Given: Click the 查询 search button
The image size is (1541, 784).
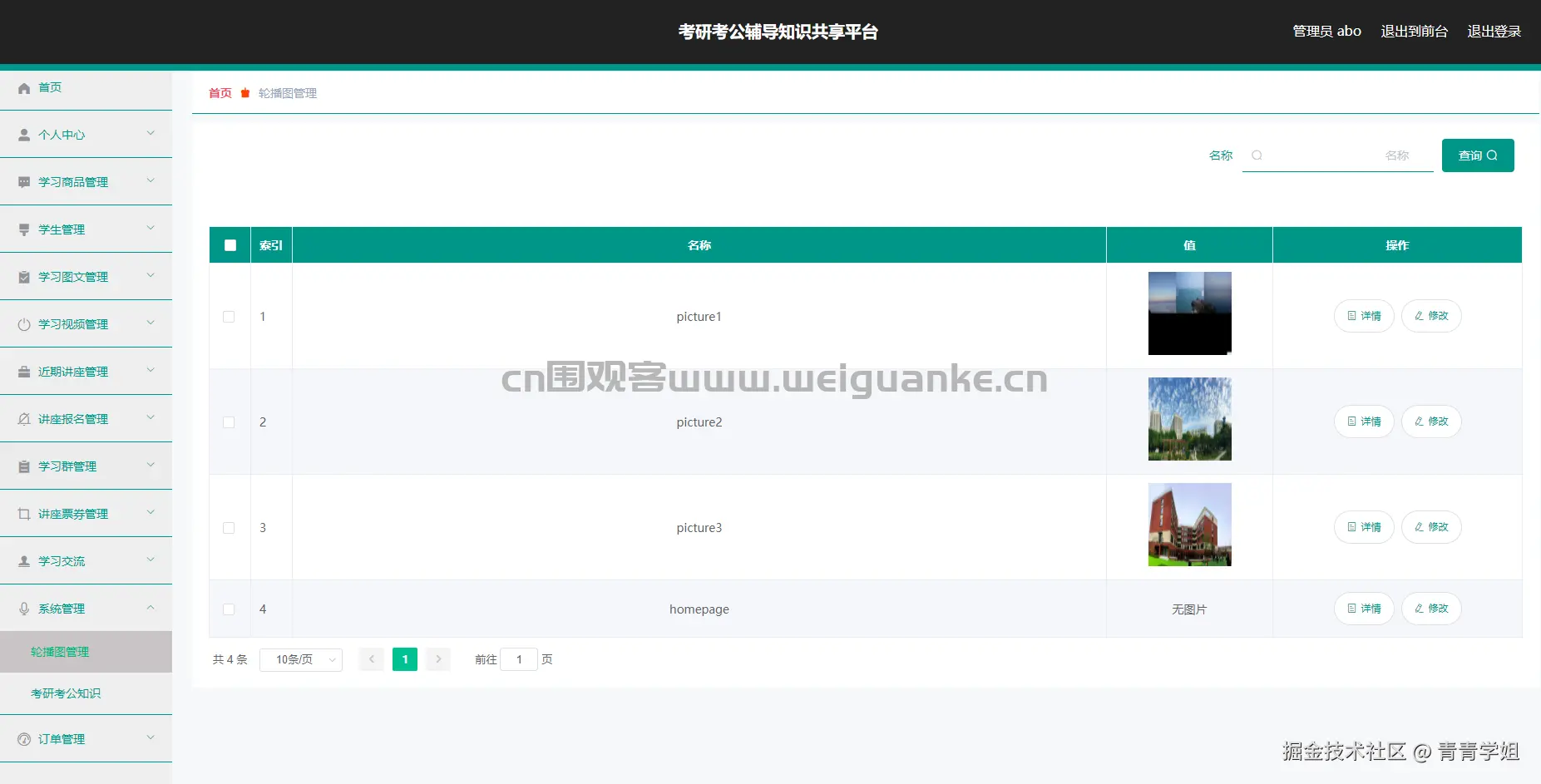Looking at the screenshot, I should (x=1478, y=155).
